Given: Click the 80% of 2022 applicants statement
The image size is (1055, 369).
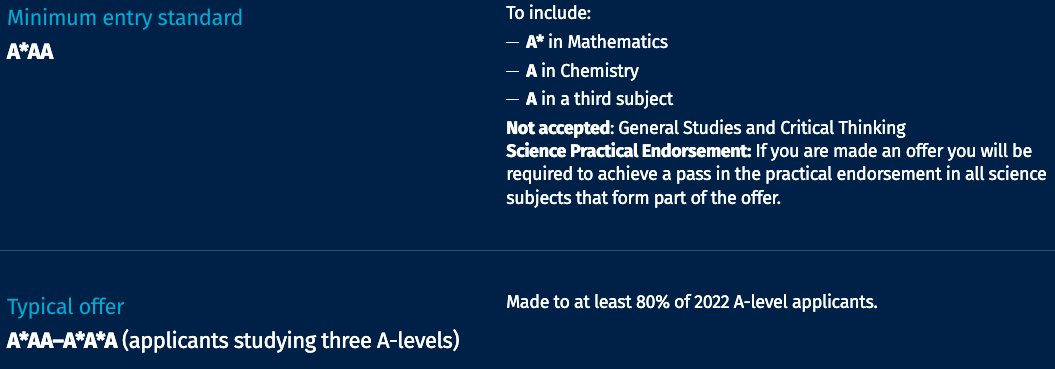Looking at the screenshot, I should click(692, 302).
